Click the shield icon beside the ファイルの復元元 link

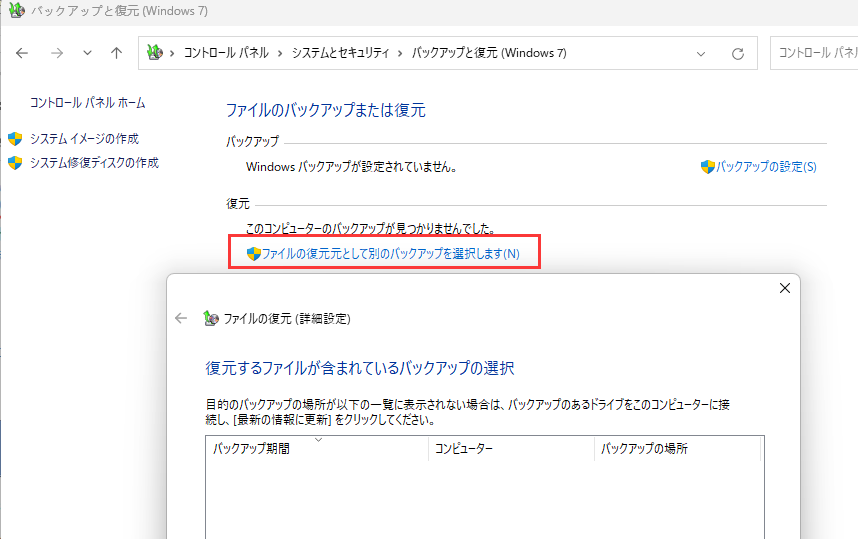pyautogui.click(x=253, y=254)
